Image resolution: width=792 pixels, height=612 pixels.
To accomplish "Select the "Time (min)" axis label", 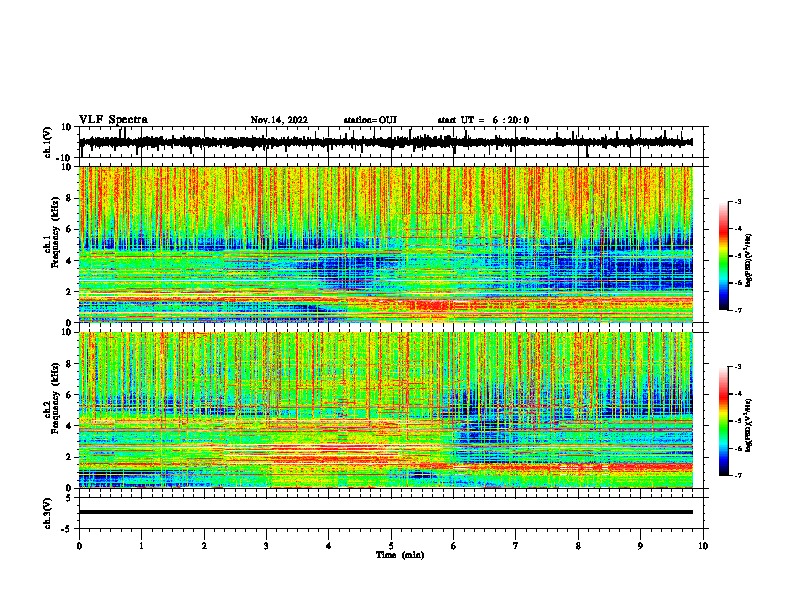I will click(x=400, y=555).
